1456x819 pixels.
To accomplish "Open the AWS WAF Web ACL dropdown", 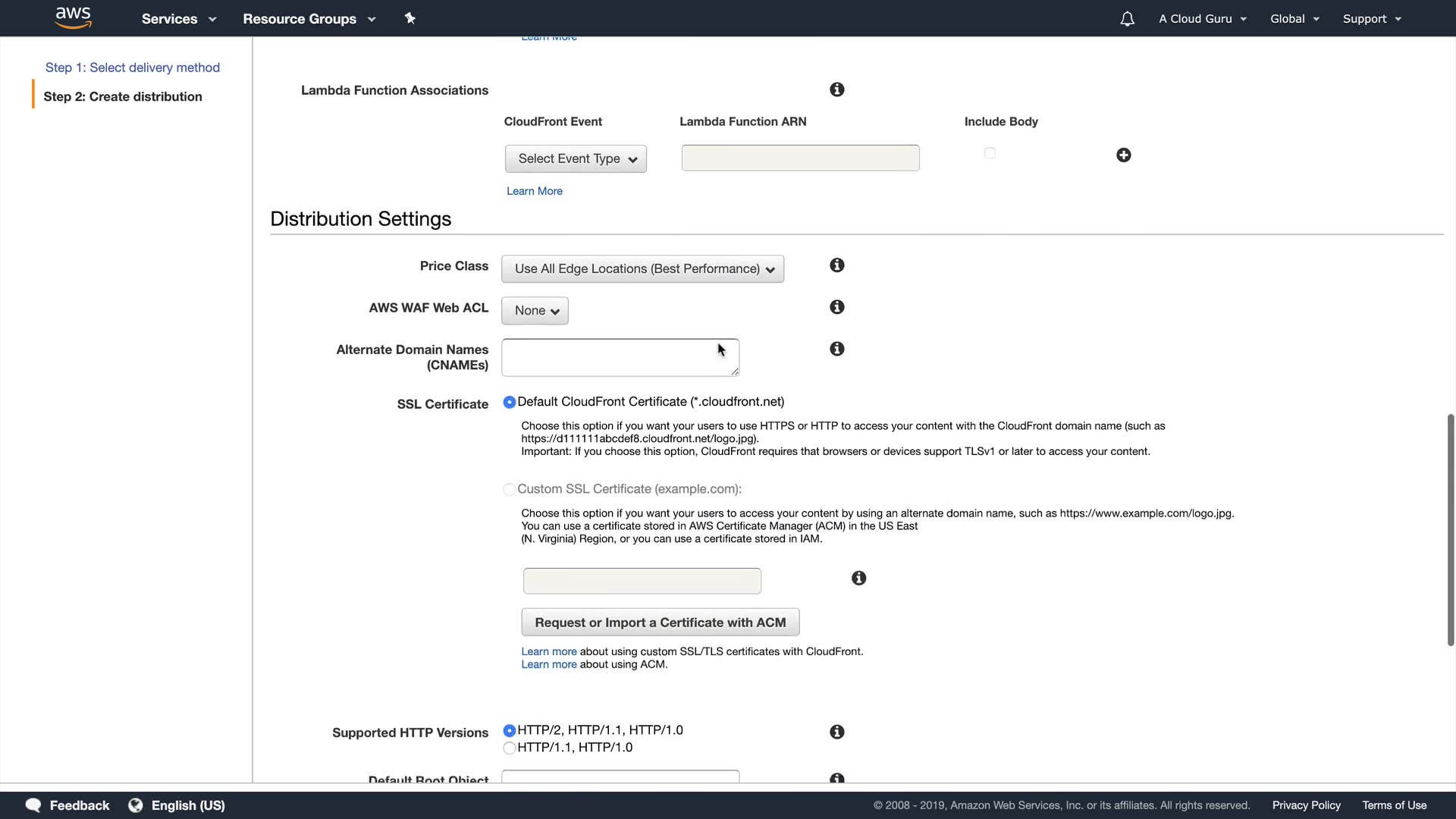I will click(535, 311).
